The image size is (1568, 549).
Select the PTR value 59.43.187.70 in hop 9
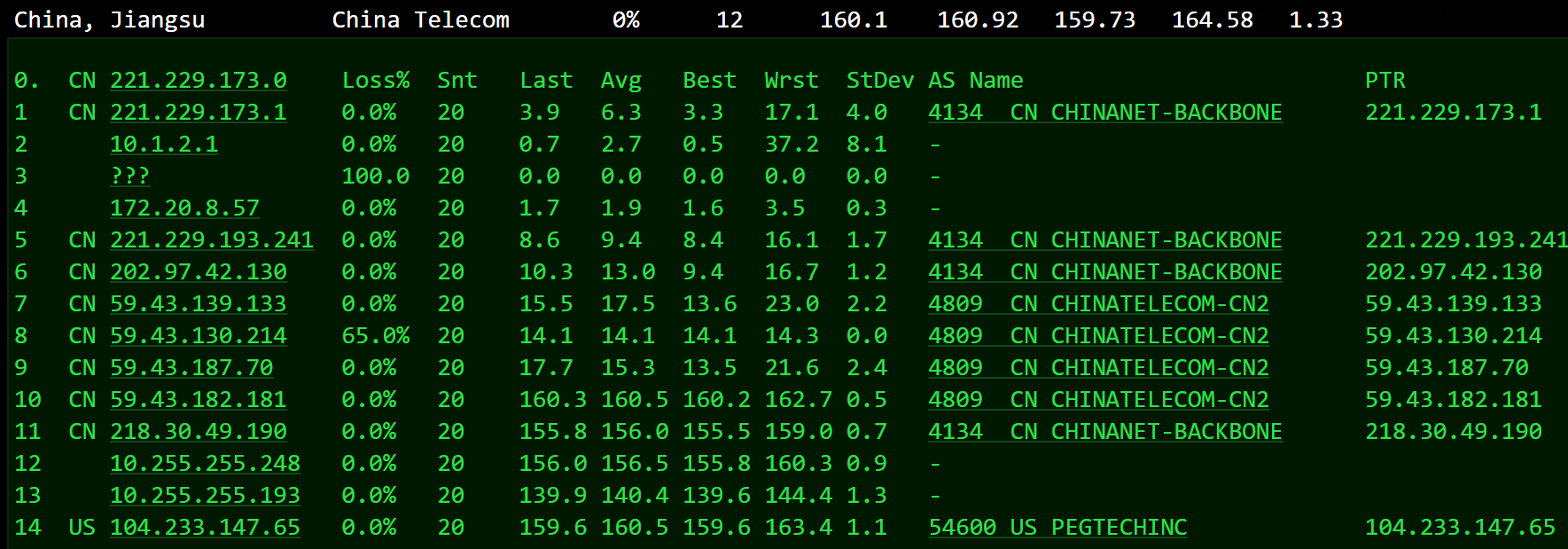pos(1447,368)
